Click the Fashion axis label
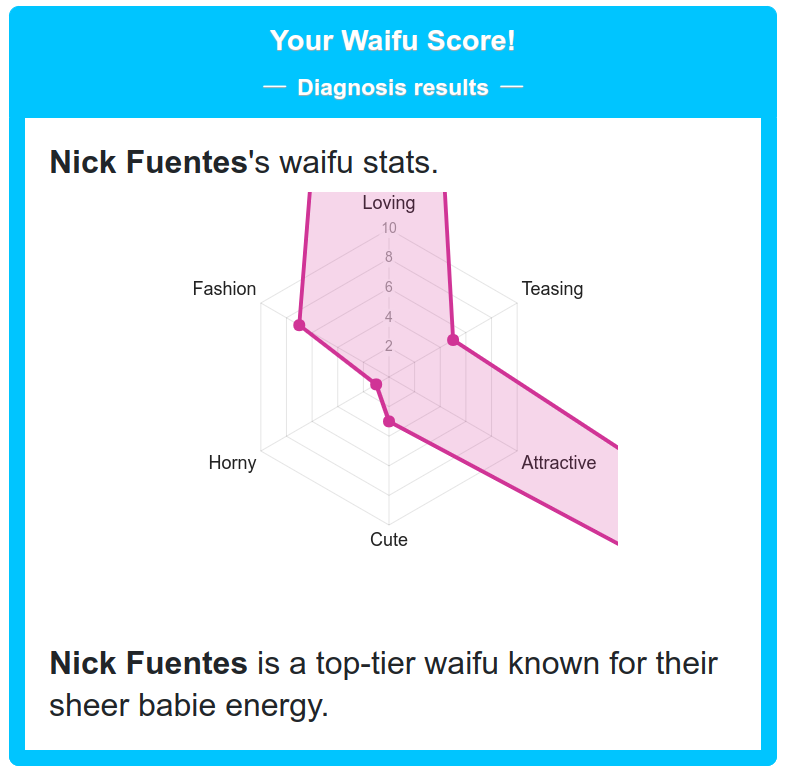Screen dimensions: 786x779 (224, 289)
